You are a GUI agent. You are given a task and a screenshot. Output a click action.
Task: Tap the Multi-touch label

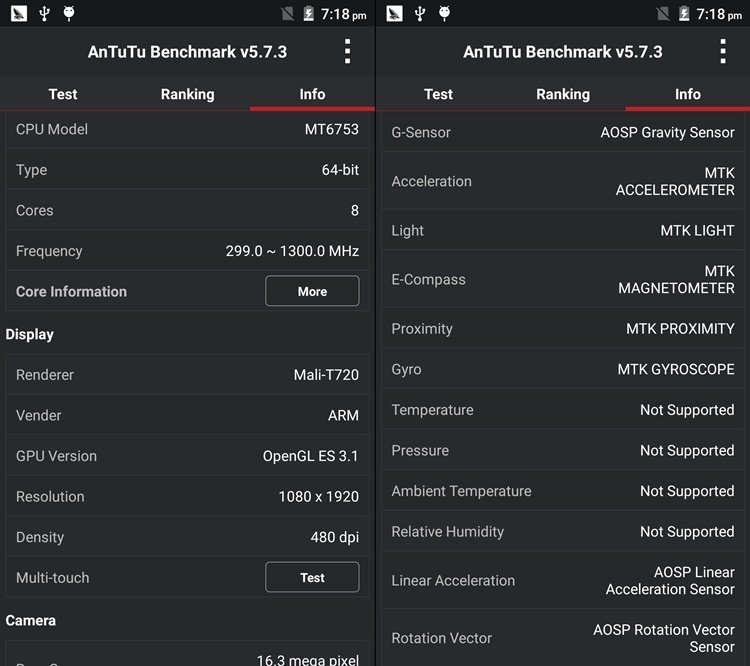[53, 577]
